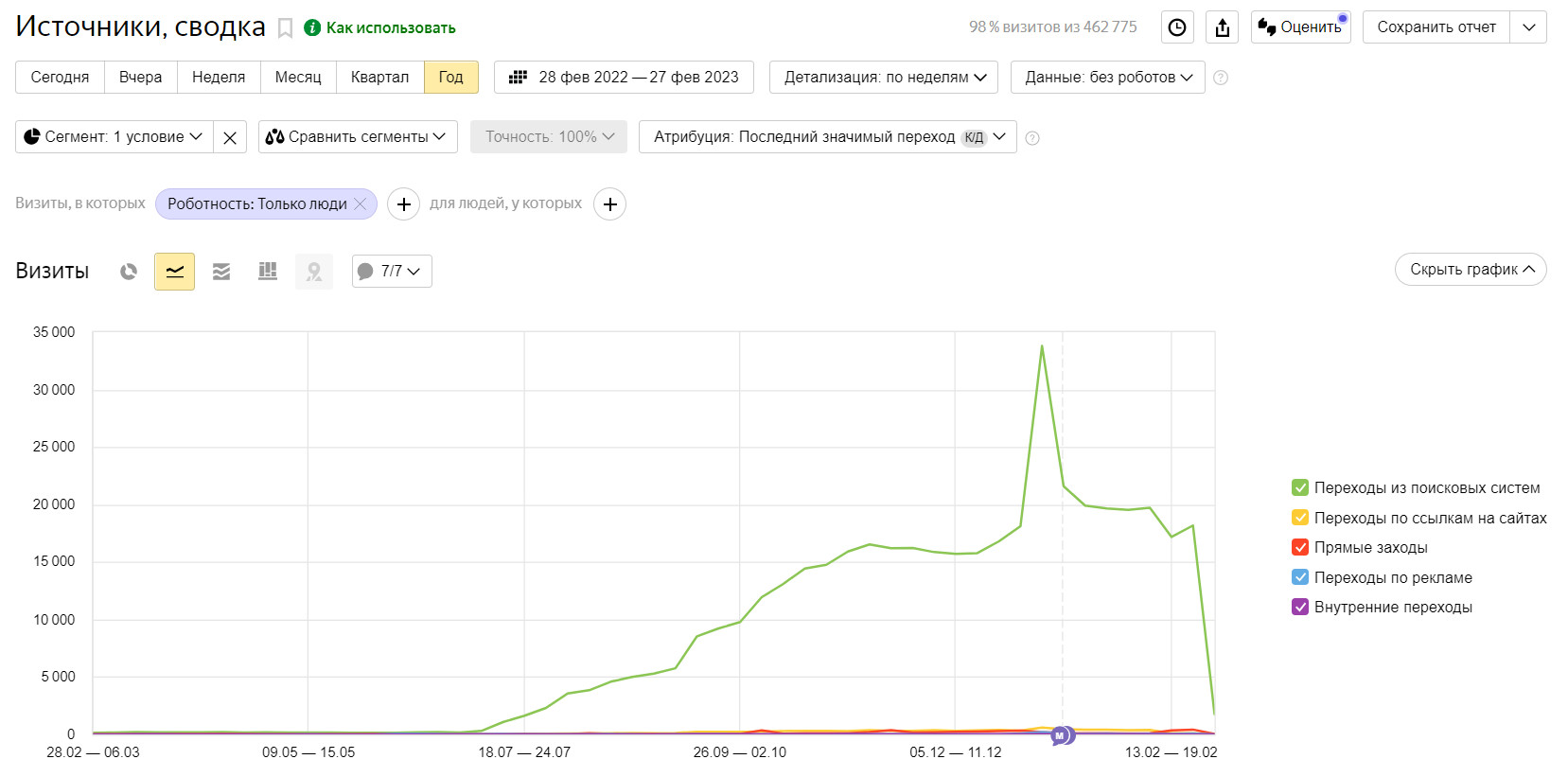
Task: Add a visit condition with plus icon
Action: pyautogui.click(x=404, y=204)
